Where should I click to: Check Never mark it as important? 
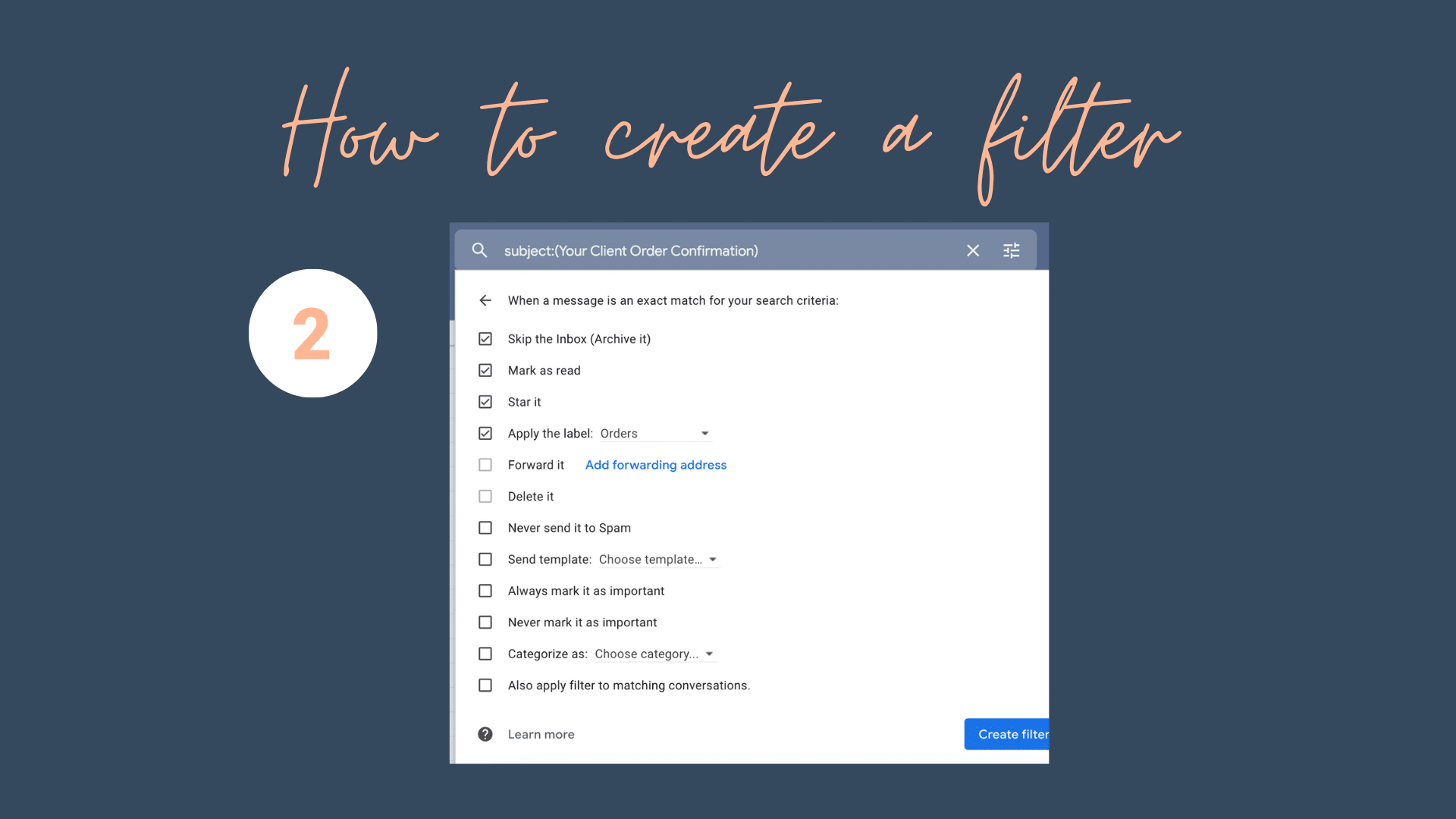[x=485, y=623]
